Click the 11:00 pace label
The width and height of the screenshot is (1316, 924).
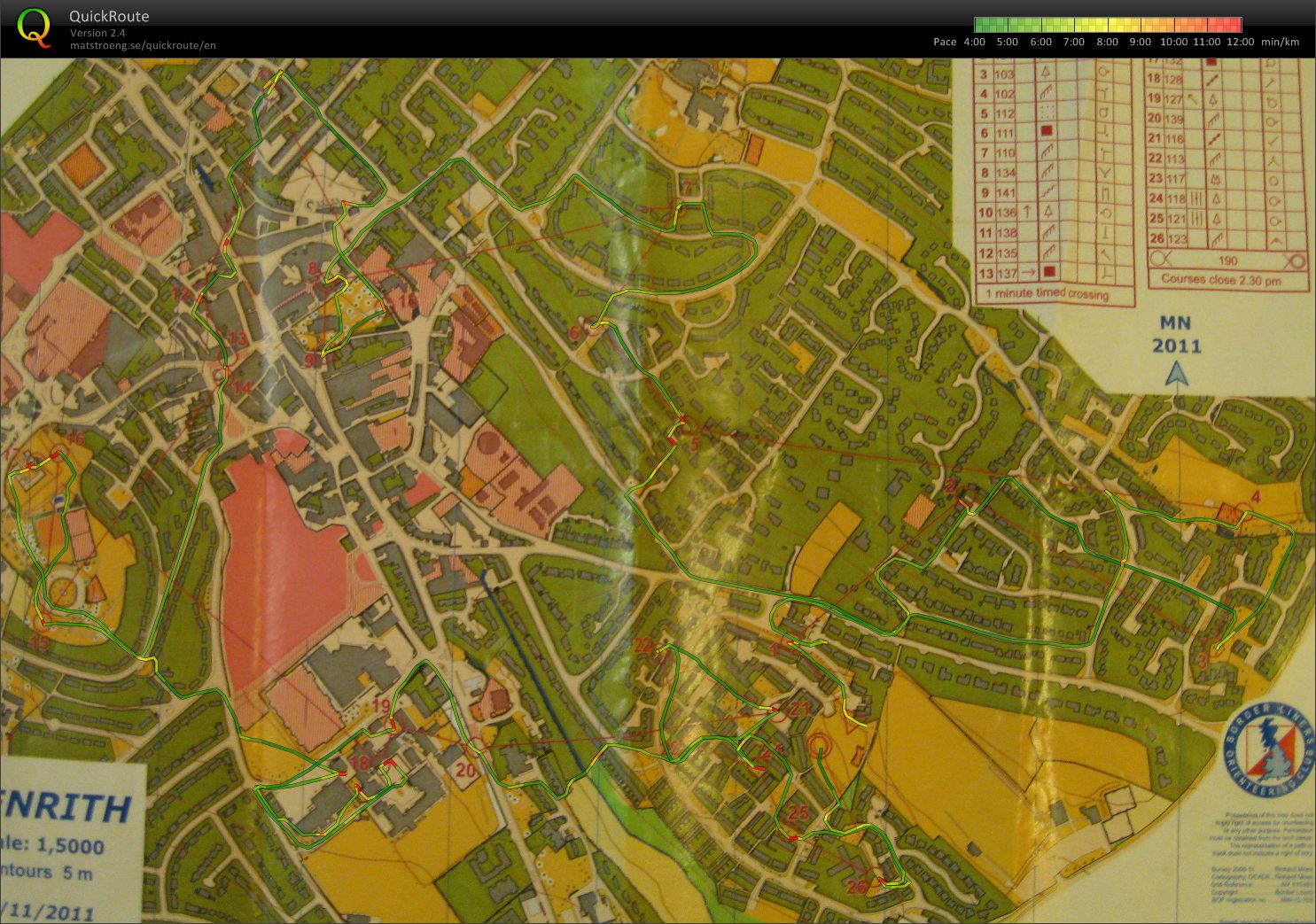click(1207, 42)
